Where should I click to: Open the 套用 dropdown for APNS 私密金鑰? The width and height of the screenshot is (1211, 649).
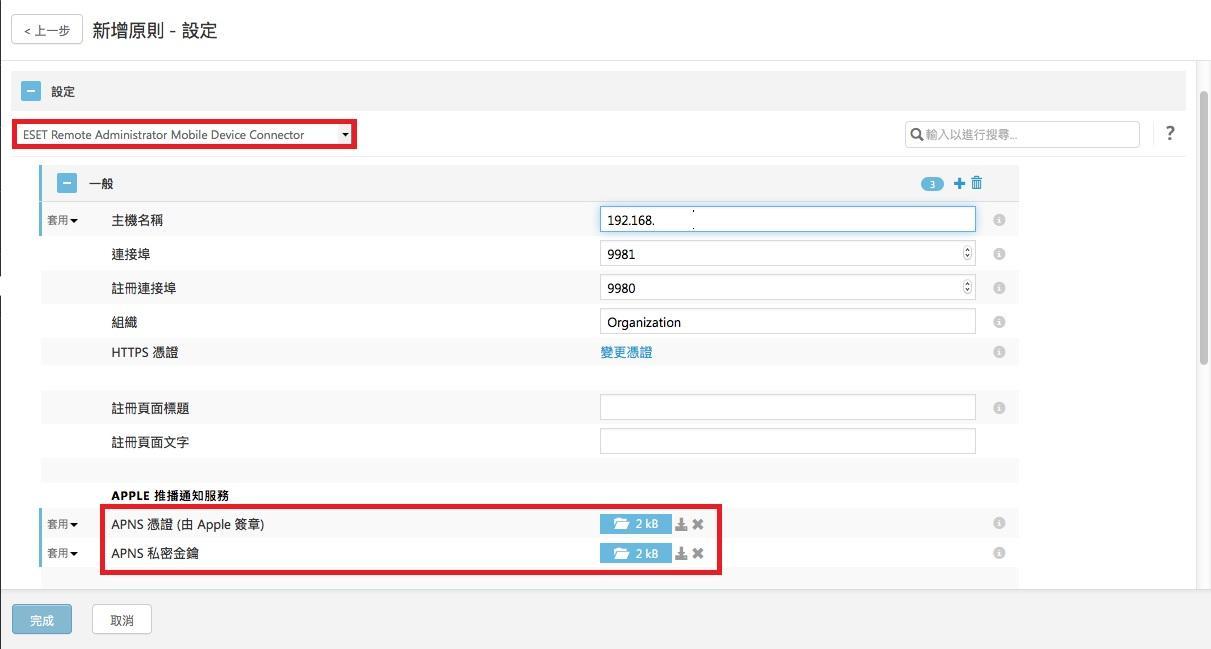click(x=62, y=553)
